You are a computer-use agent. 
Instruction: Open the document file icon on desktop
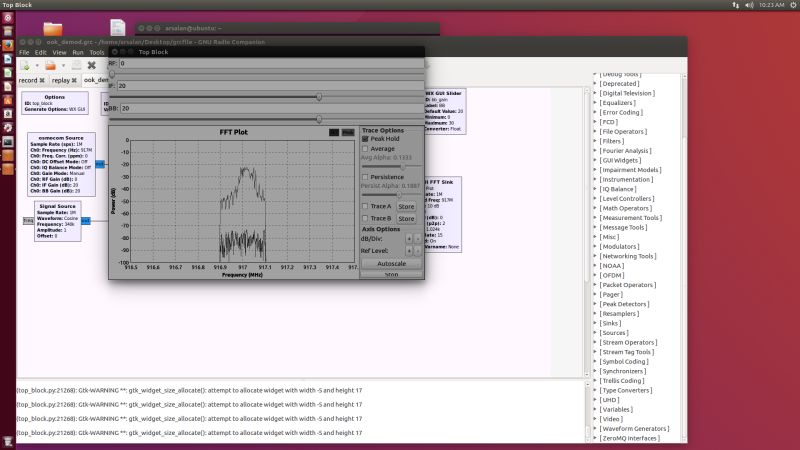click(117, 28)
